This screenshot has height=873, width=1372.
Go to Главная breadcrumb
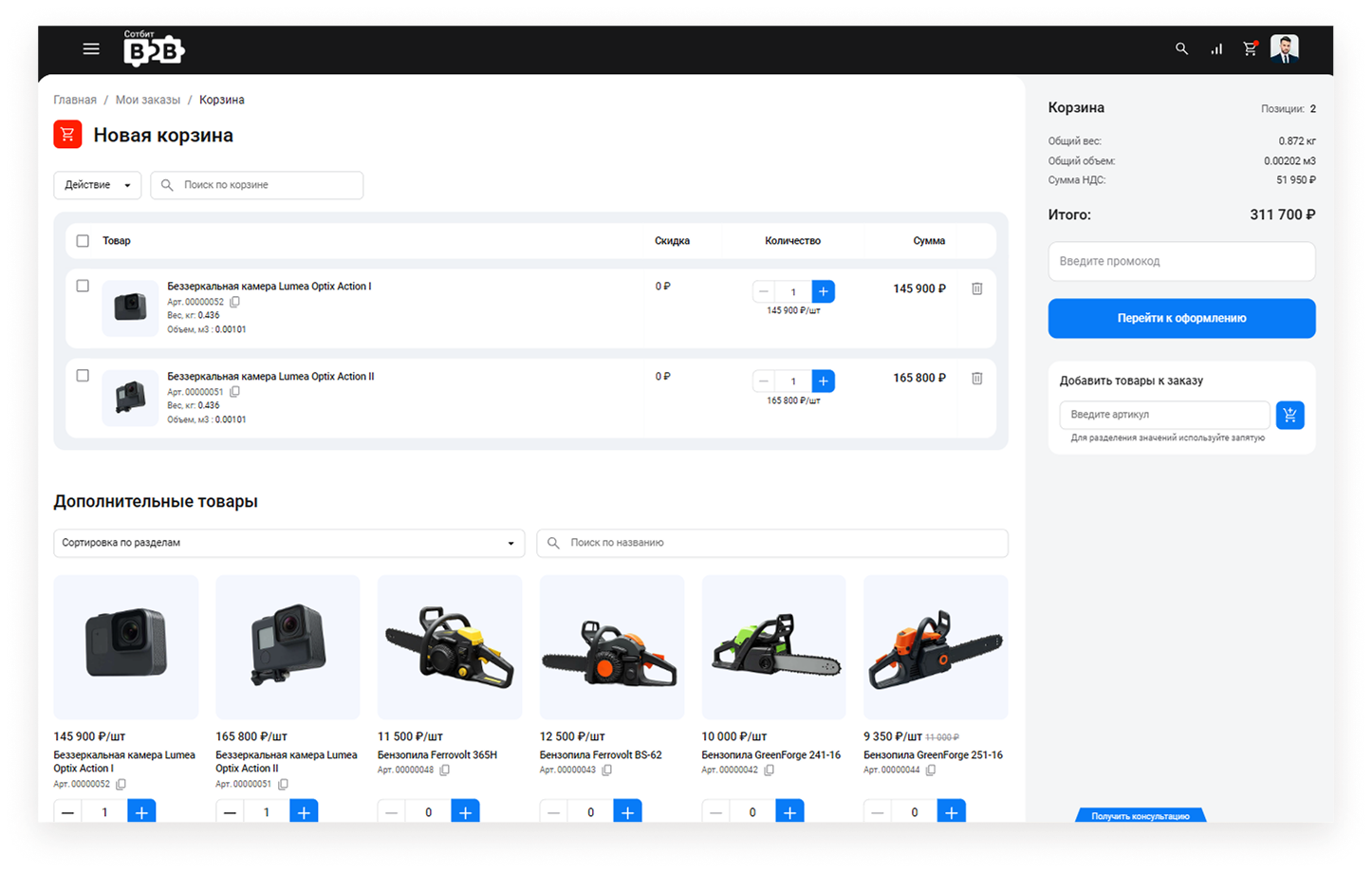coord(75,100)
